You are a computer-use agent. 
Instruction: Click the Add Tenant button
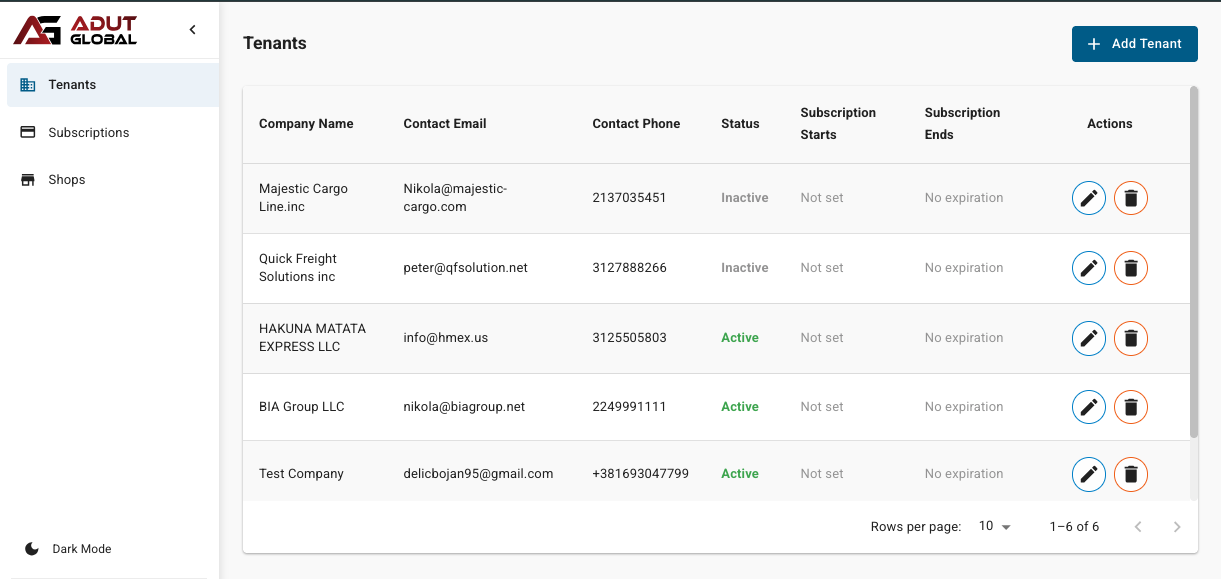point(1134,44)
